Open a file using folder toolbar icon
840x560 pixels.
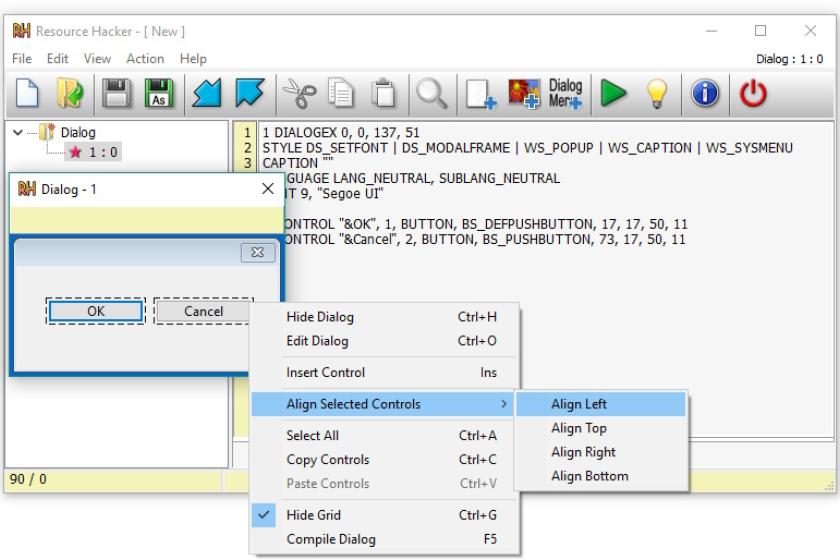(x=71, y=93)
